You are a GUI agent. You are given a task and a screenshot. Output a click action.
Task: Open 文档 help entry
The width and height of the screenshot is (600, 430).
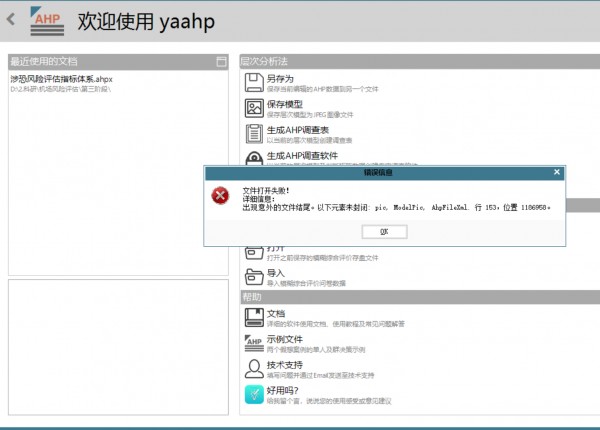(x=276, y=314)
